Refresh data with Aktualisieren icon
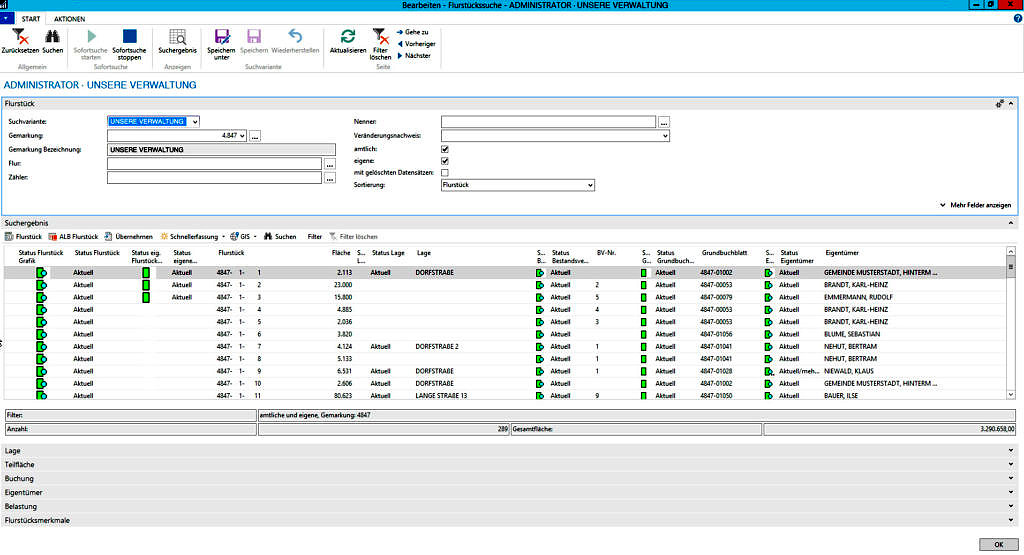Viewport: 1024px width, 555px height. tap(348, 37)
